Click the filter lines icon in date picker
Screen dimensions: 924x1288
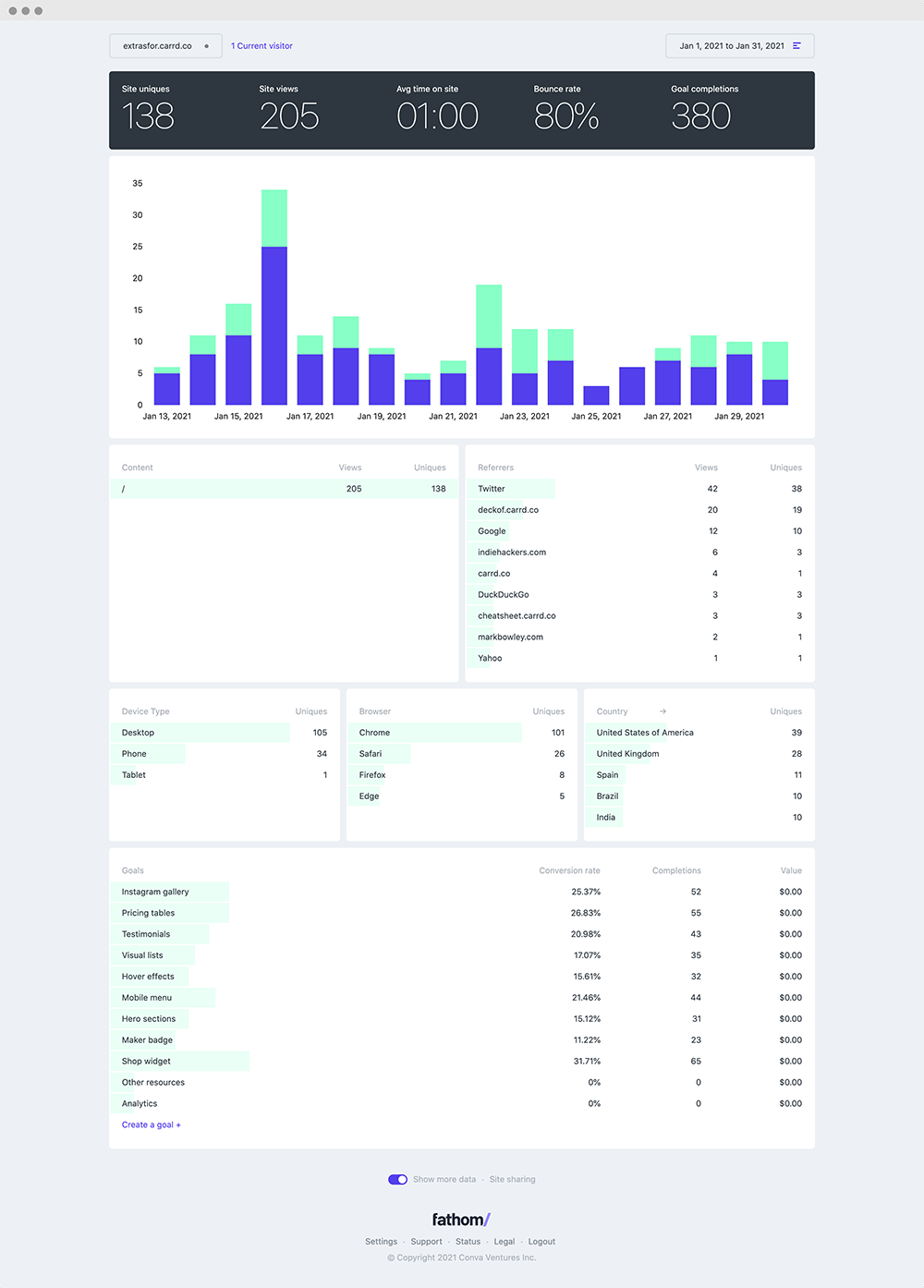pyautogui.click(x=796, y=46)
